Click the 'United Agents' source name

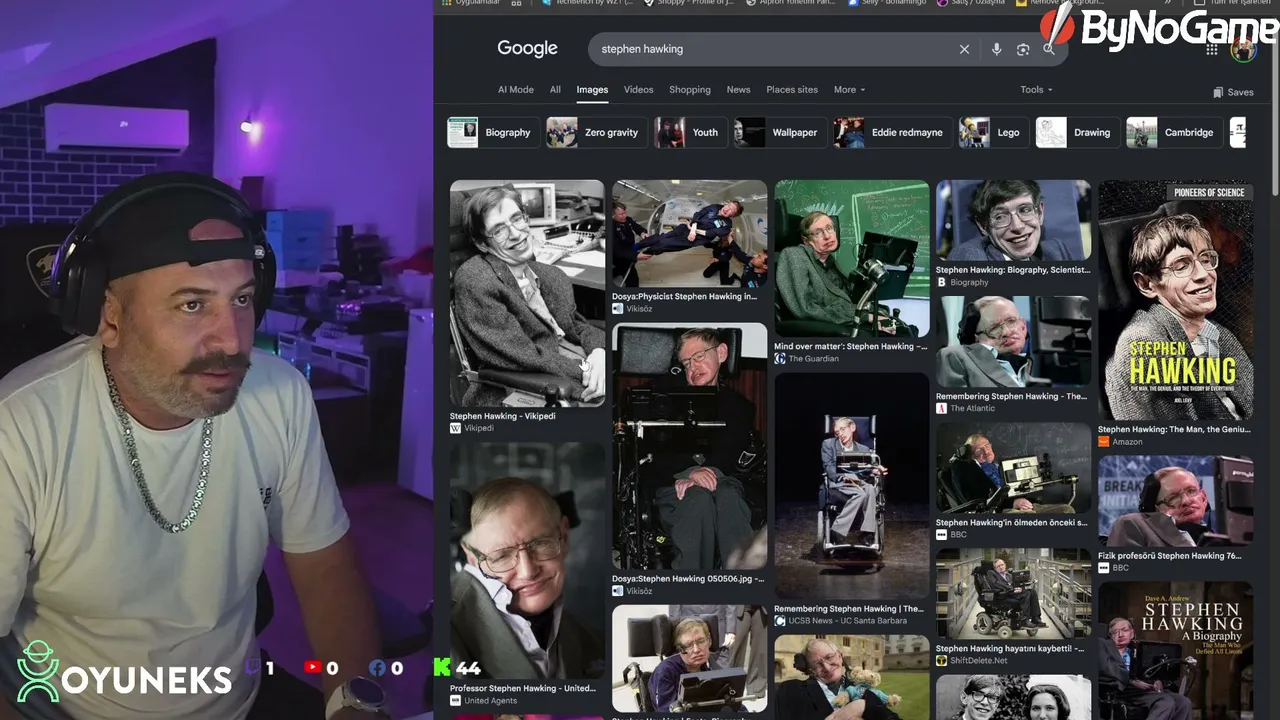[x=491, y=701]
